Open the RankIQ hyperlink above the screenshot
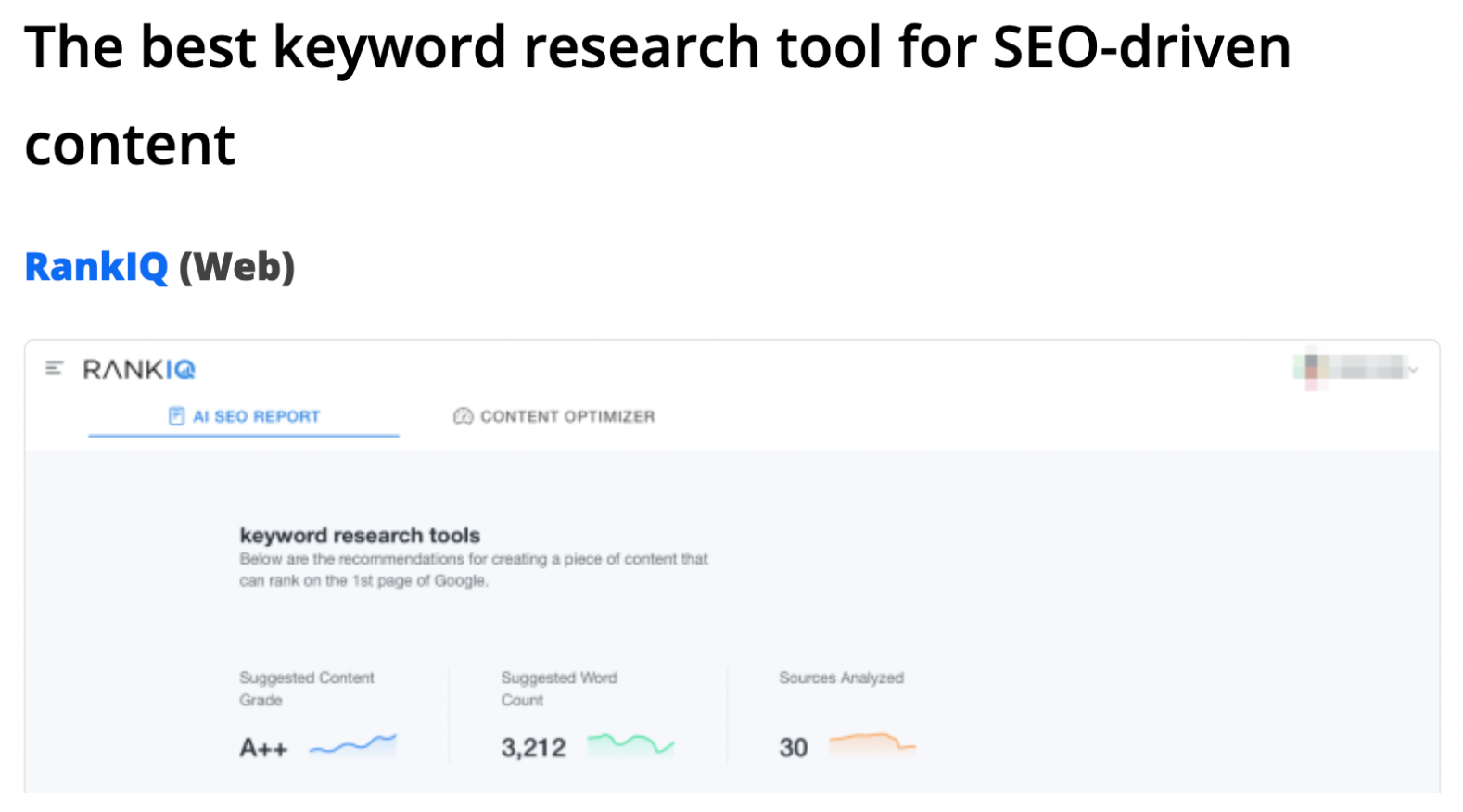The width and height of the screenshot is (1463, 812). click(94, 268)
